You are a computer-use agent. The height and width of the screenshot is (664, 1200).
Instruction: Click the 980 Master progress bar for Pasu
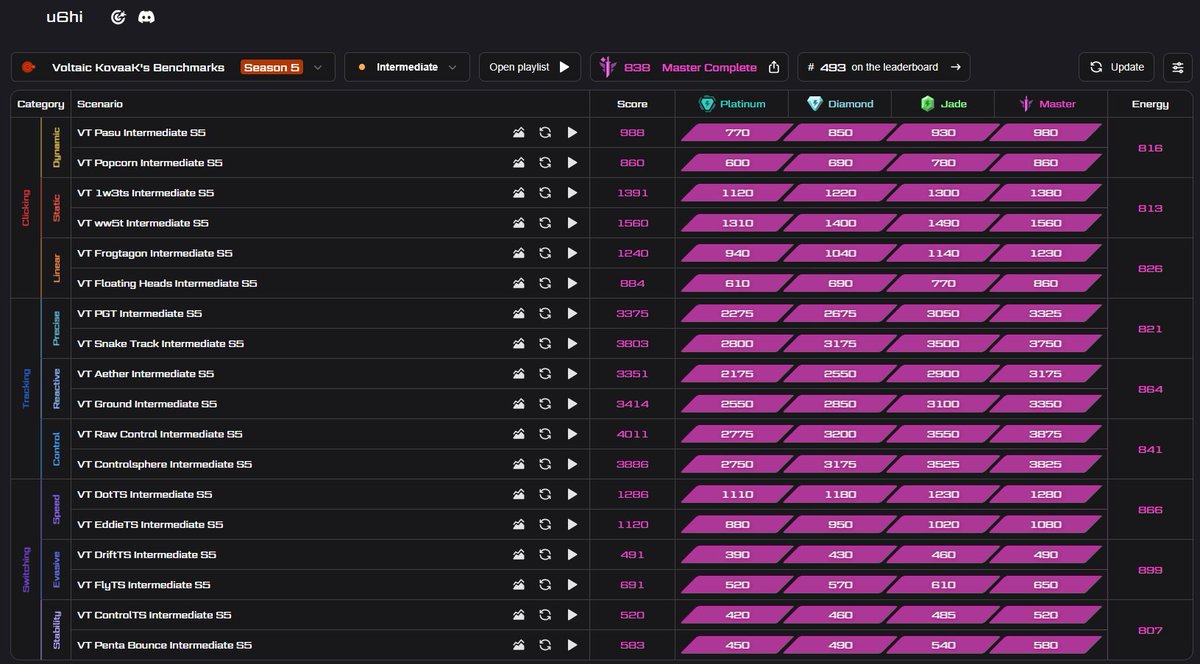[x=1045, y=132]
